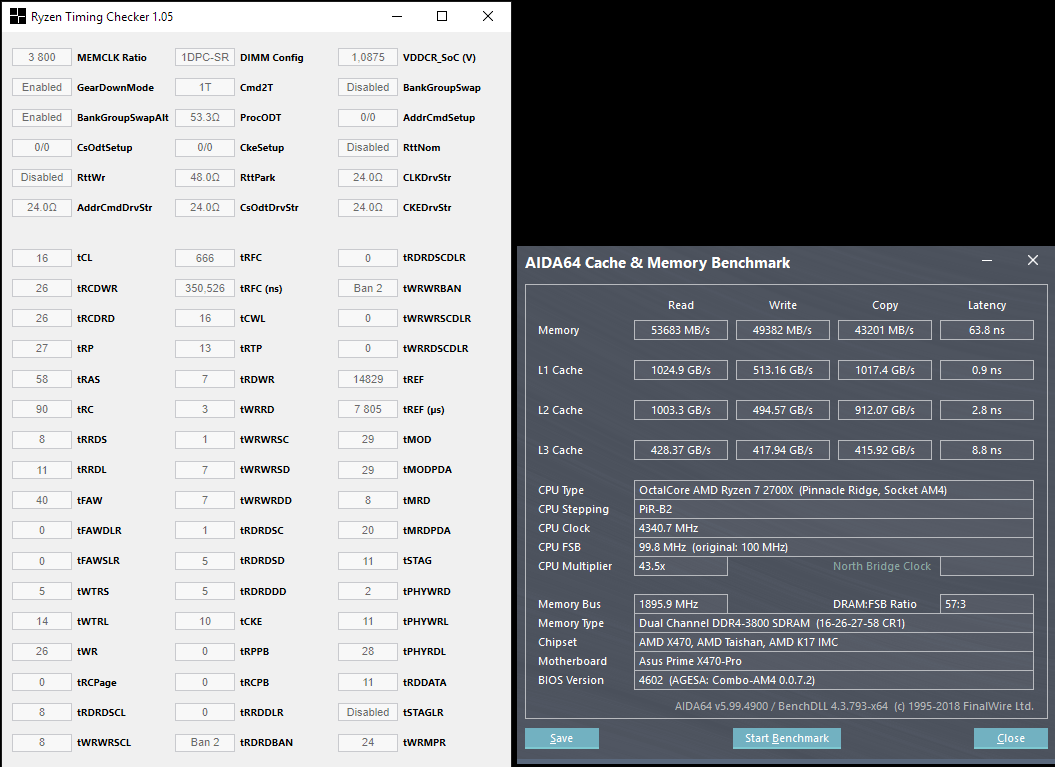Image resolution: width=1055 pixels, height=767 pixels.
Task: Click the Close button in AIDA64 benchmark
Action: [1010, 738]
